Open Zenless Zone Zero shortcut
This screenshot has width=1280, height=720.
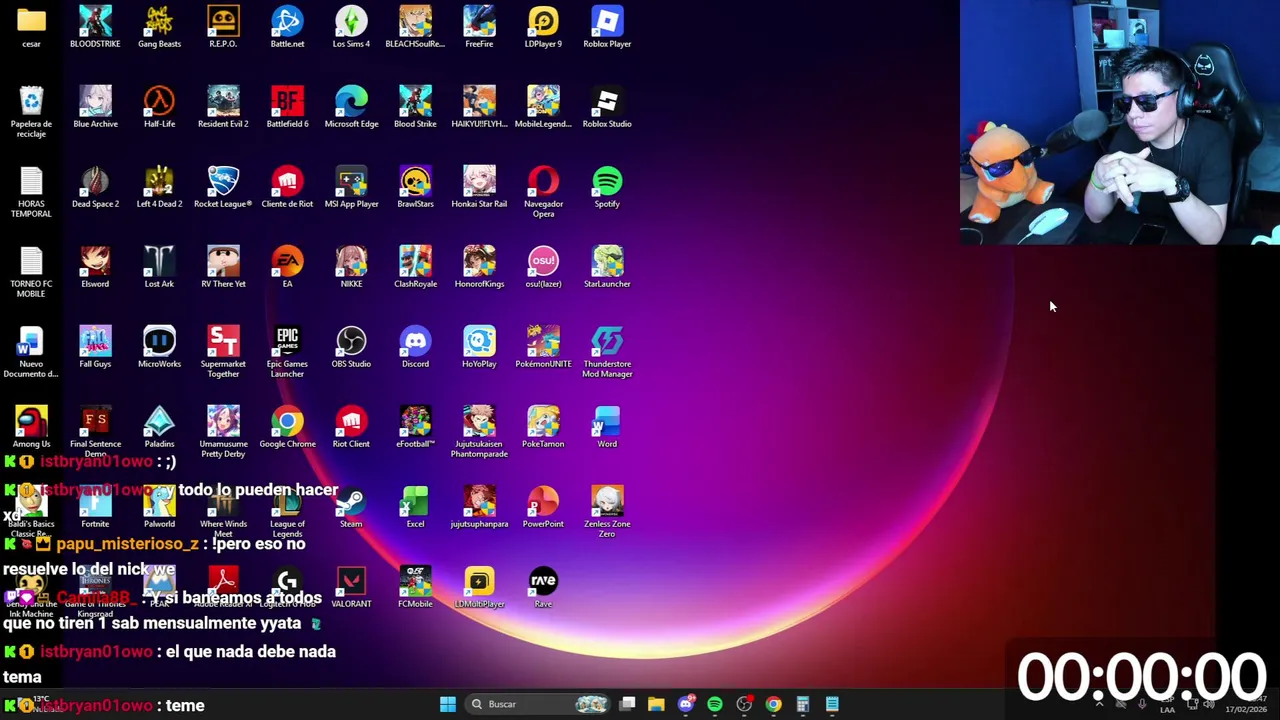[607, 512]
